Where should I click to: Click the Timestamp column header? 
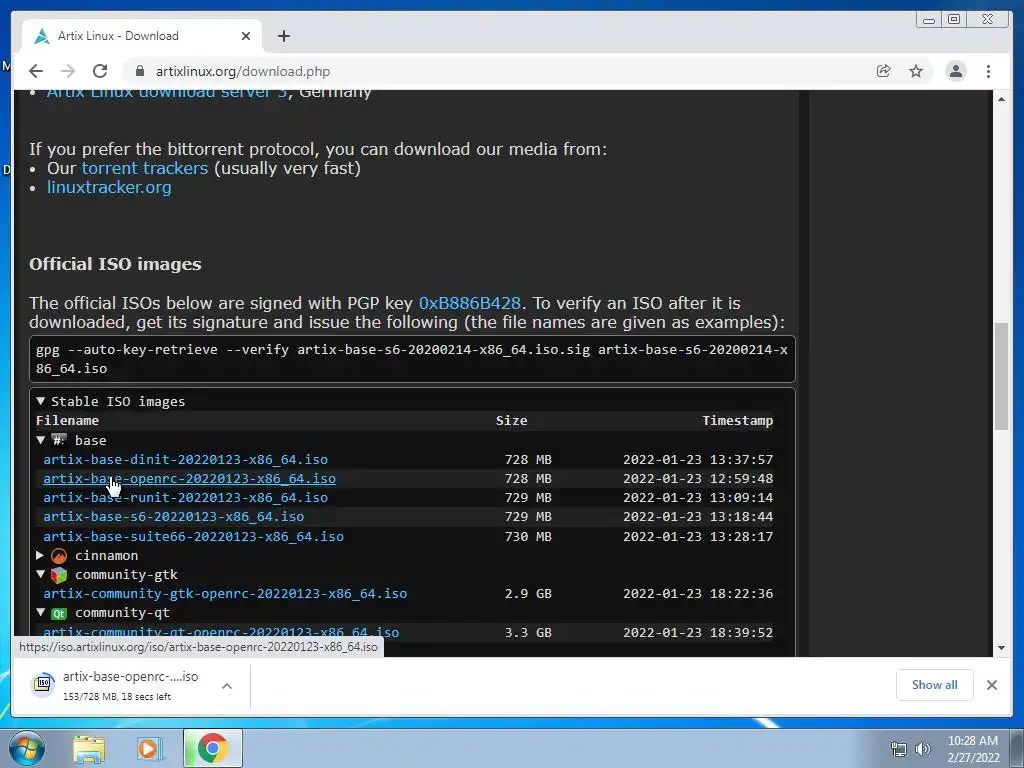click(x=737, y=421)
